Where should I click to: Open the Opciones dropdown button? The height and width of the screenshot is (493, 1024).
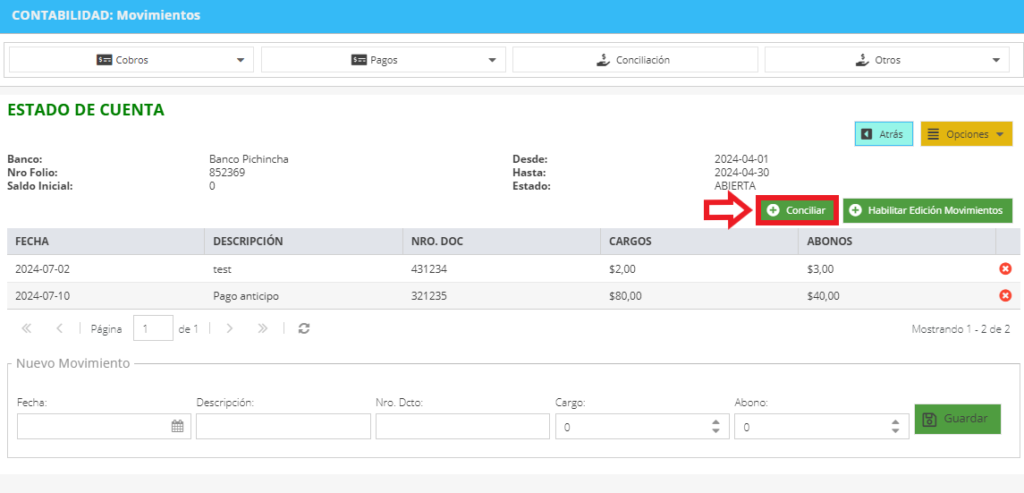[967, 134]
